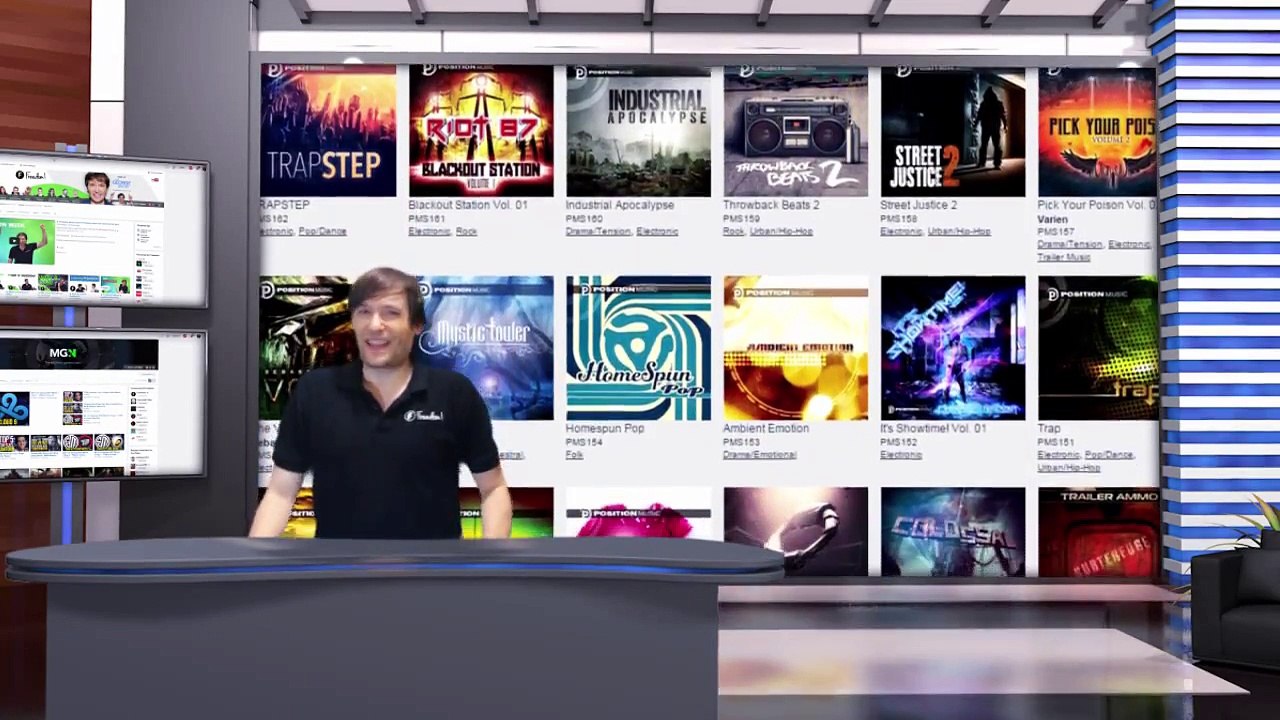Open Rock link under Throwback Beats 2
Image resolution: width=1280 pixels, height=720 pixels.
tap(734, 231)
